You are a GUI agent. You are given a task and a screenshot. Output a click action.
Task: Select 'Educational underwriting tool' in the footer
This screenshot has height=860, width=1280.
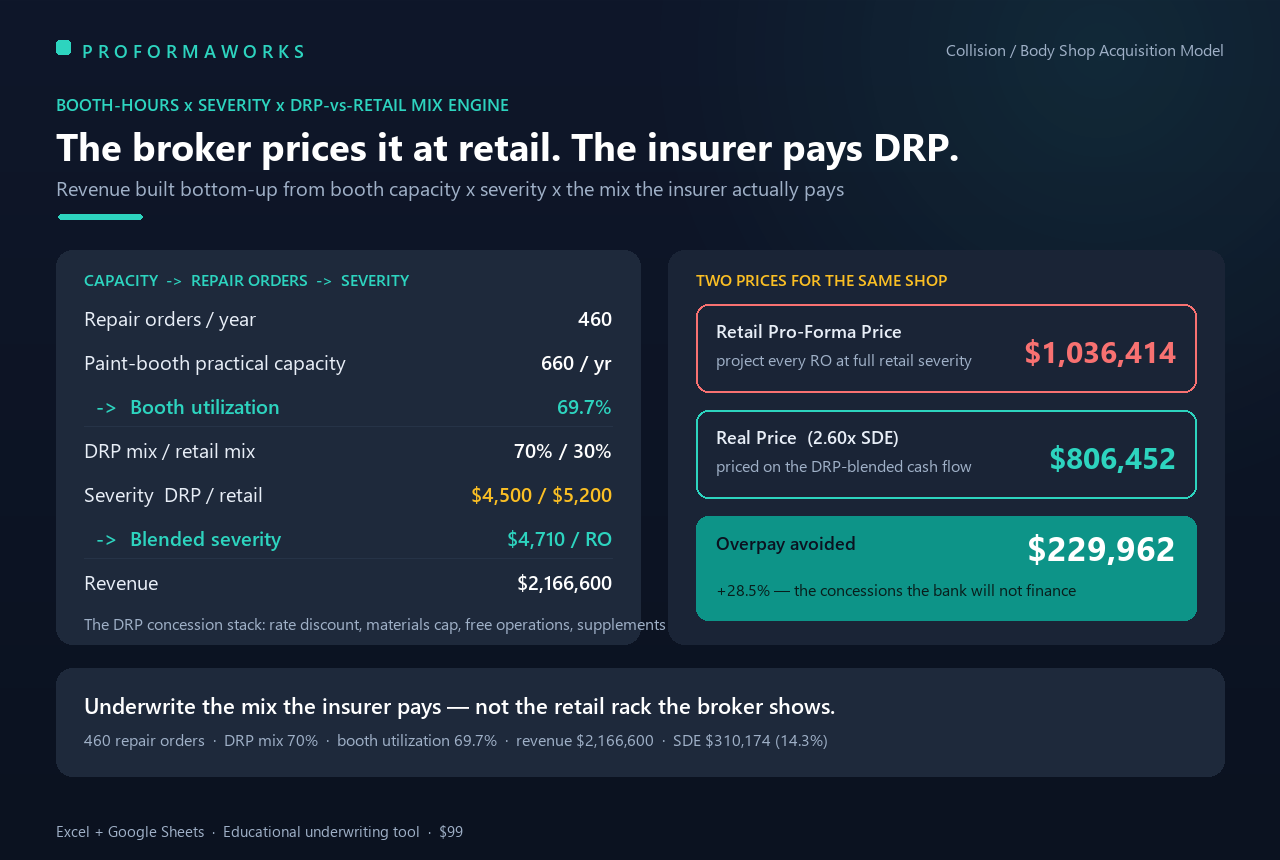321,832
